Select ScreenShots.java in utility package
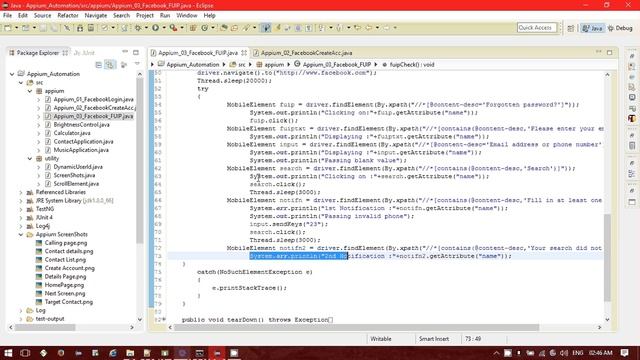Image resolution: width=640 pixels, height=360 pixels. point(74,175)
